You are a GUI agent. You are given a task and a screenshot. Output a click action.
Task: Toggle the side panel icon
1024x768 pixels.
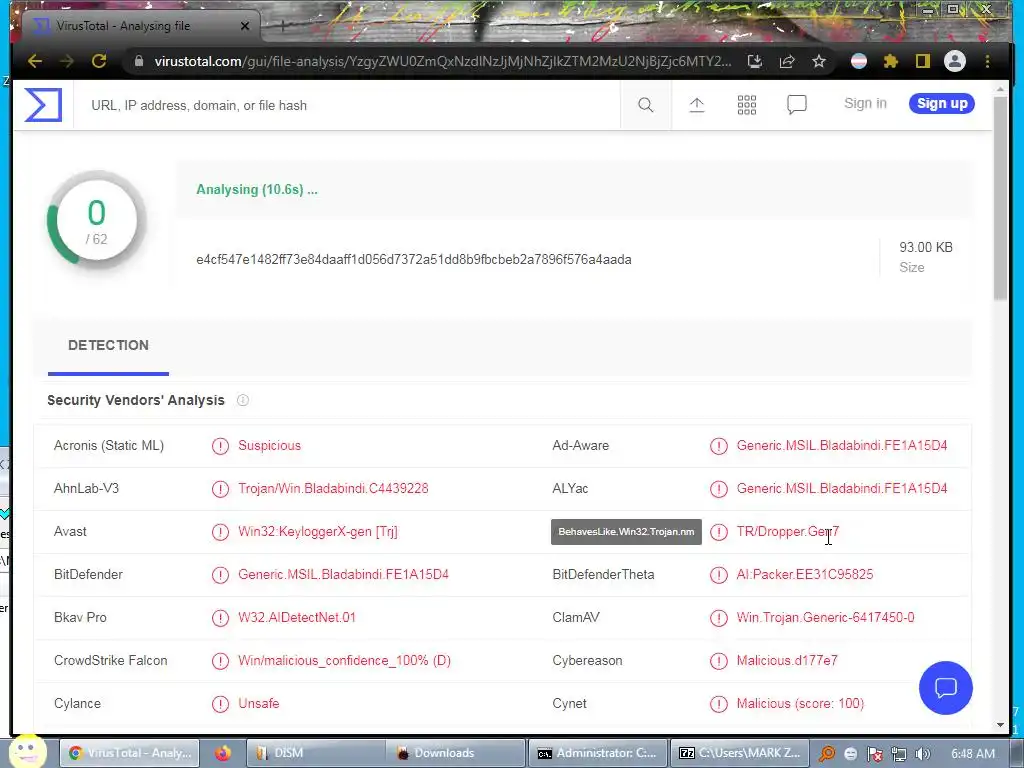tap(922, 61)
